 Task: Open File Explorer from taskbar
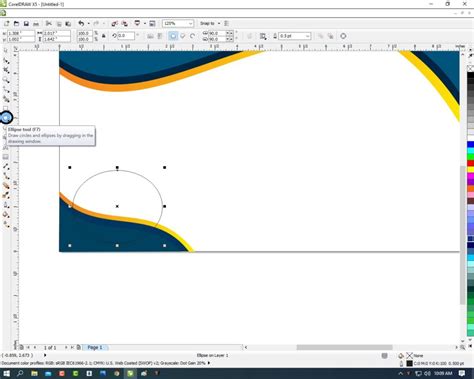click(34, 374)
